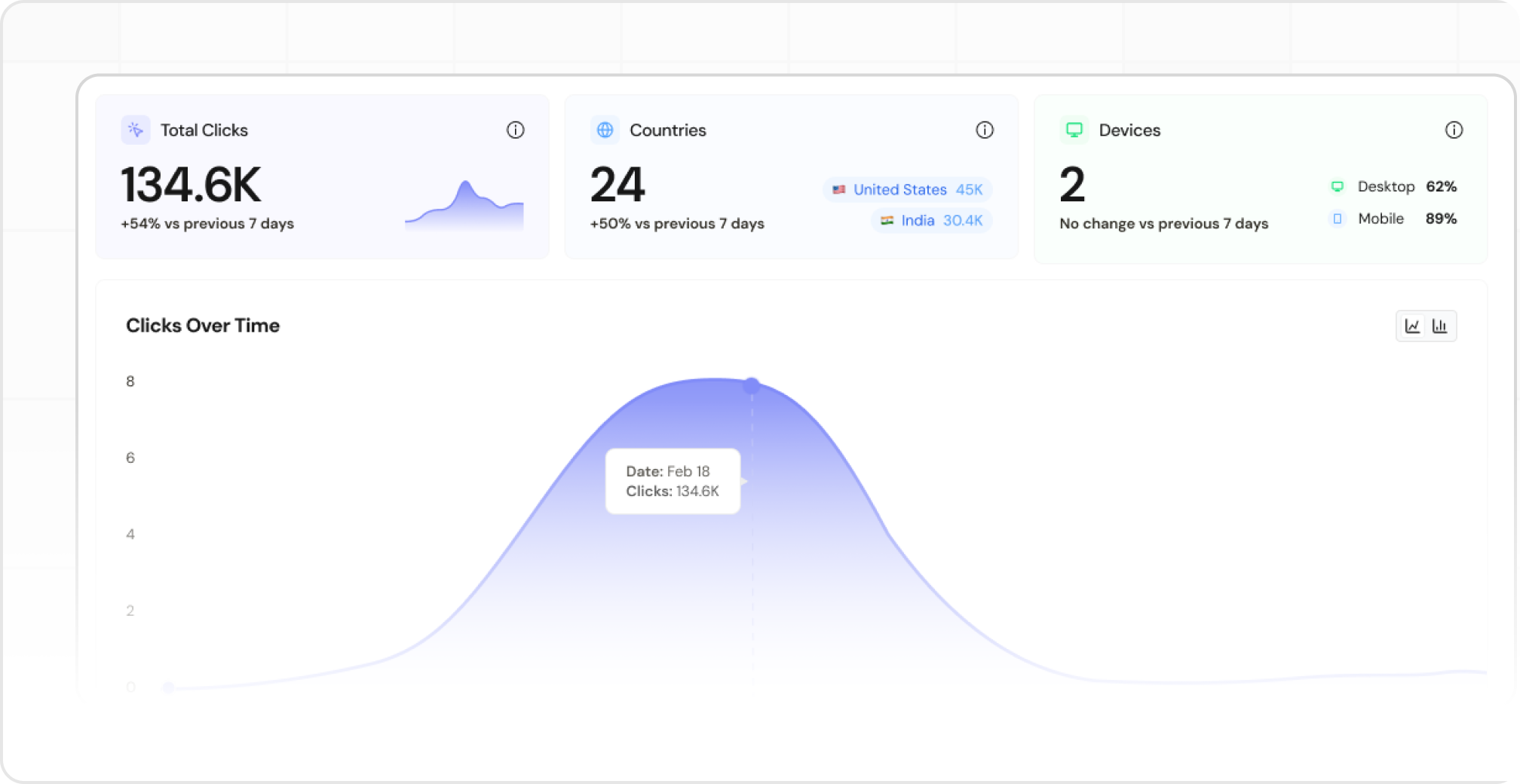Switch to line chart view
The image size is (1520, 784).
[1412, 326]
